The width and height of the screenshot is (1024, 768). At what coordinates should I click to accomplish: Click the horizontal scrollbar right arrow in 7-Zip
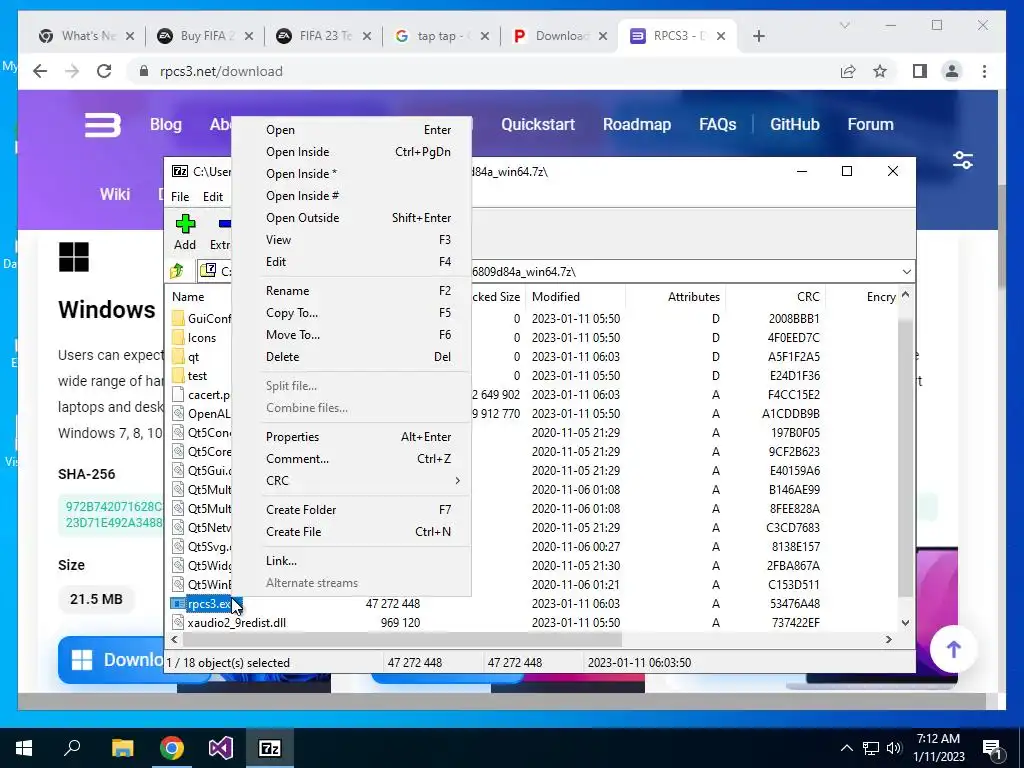(888, 639)
